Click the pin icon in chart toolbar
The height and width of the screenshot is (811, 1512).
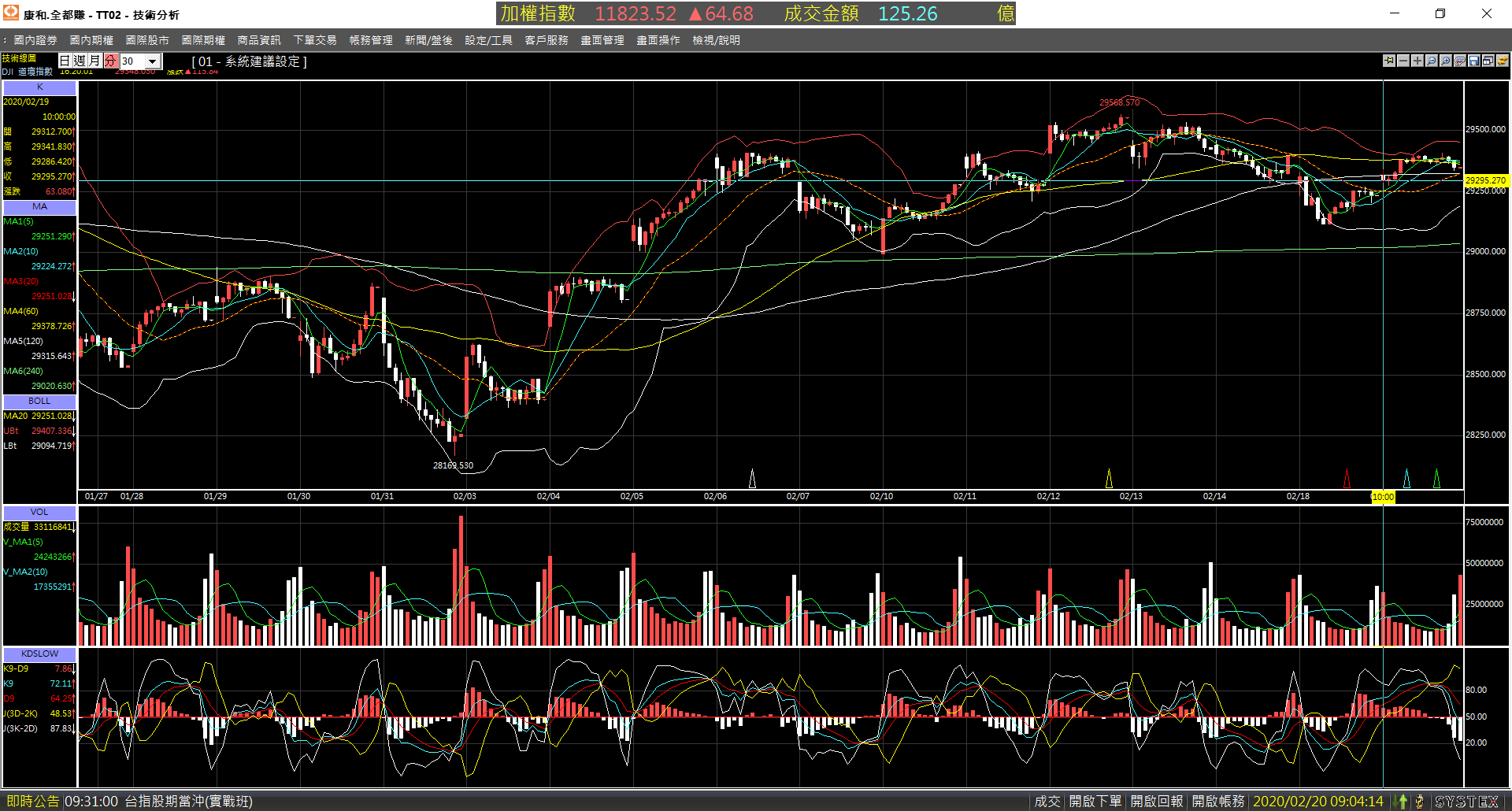[x=1389, y=61]
